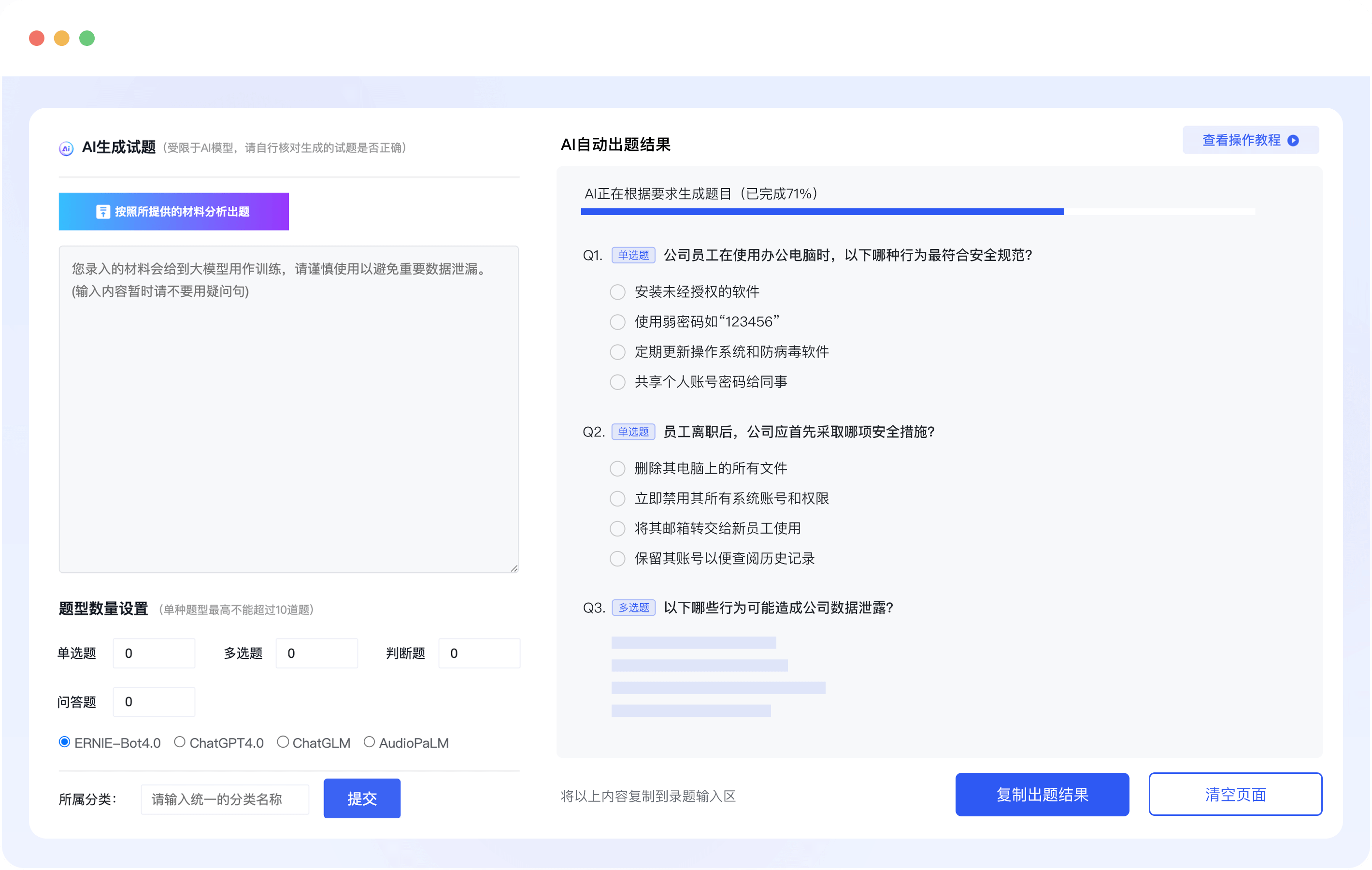Click the "判断题" count input box
This screenshot has height=870, width=1372.
coord(479,653)
